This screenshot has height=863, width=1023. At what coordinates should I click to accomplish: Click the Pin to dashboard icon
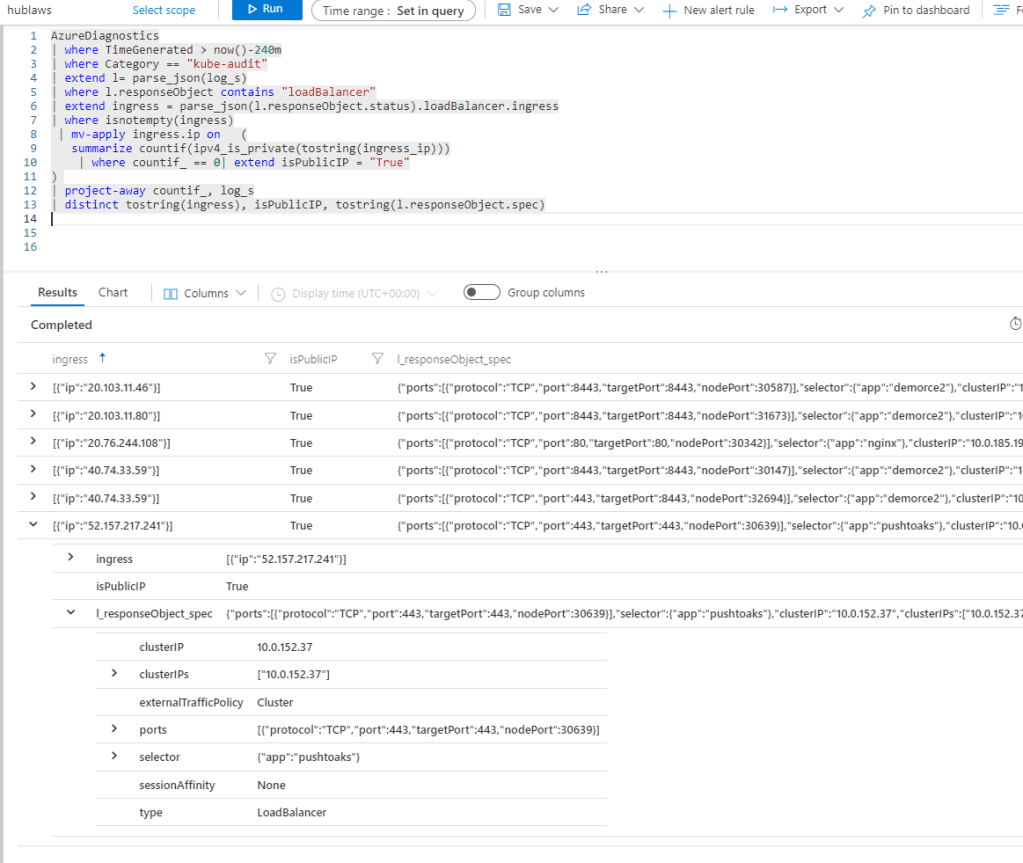tap(868, 10)
